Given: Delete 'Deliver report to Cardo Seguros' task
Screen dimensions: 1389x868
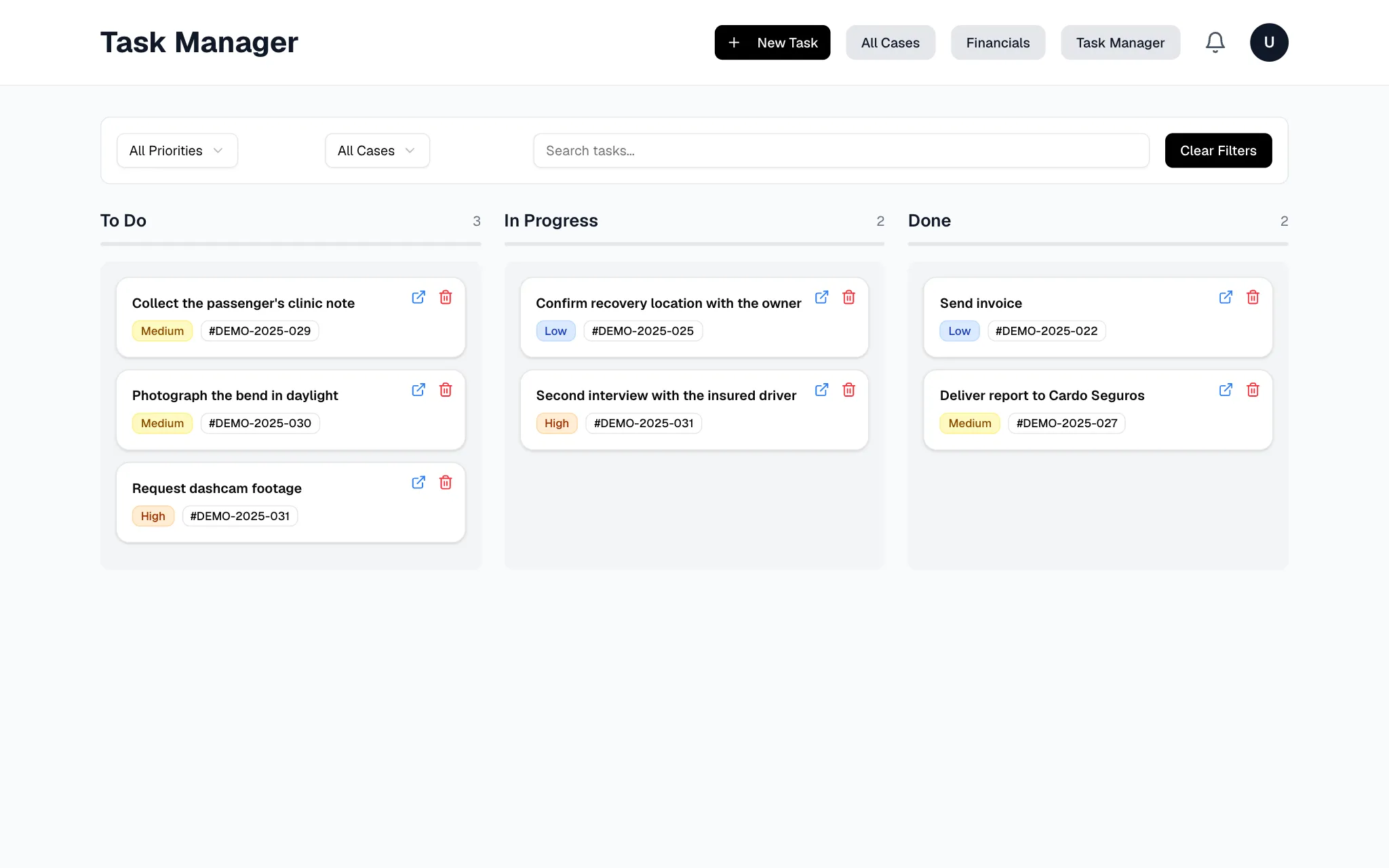Looking at the screenshot, I should pyautogui.click(x=1253, y=390).
